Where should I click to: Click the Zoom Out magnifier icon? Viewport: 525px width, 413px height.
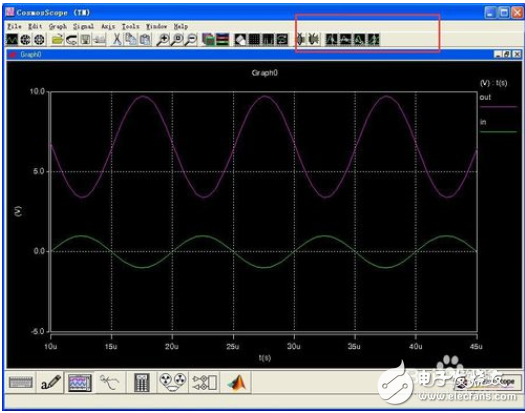(x=191, y=40)
